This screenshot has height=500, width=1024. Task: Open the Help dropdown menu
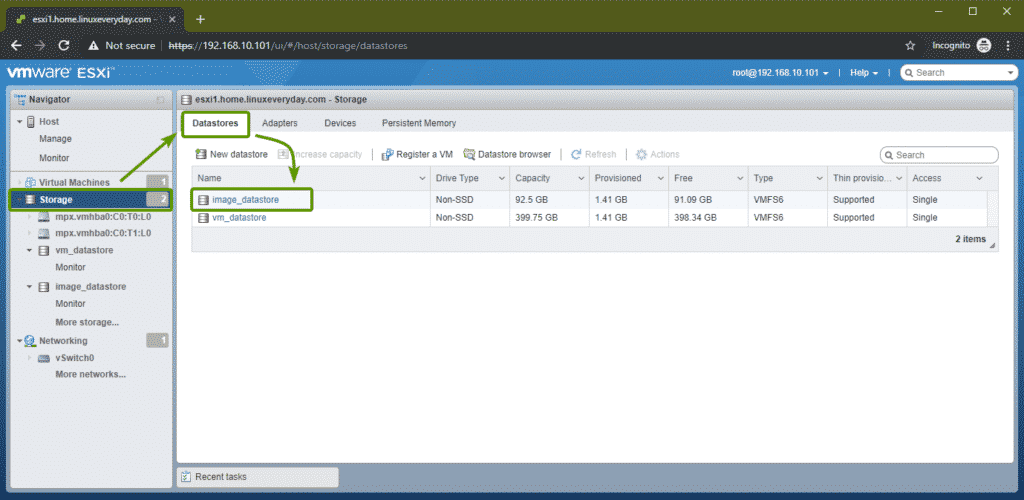(x=863, y=73)
